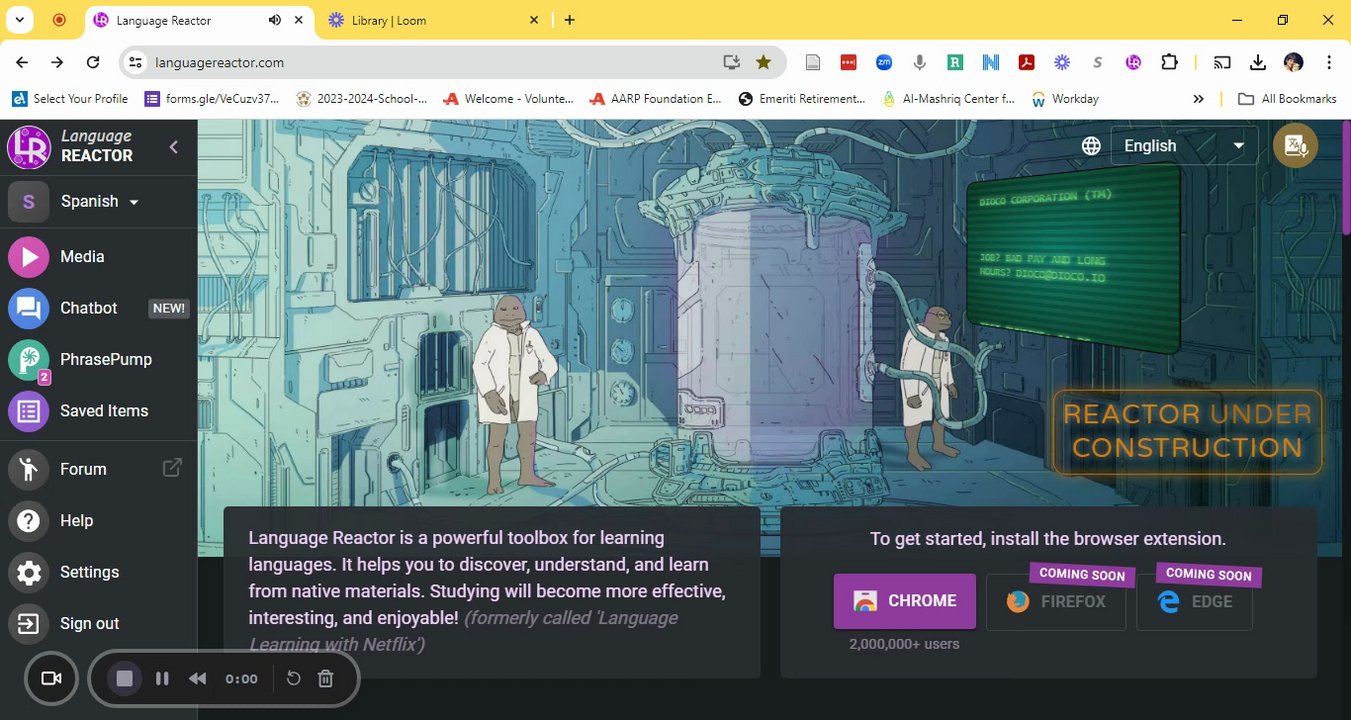The height and width of the screenshot is (720, 1351).
Task: Click the gold translate icon at top right
Action: pyautogui.click(x=1295, y=146)
